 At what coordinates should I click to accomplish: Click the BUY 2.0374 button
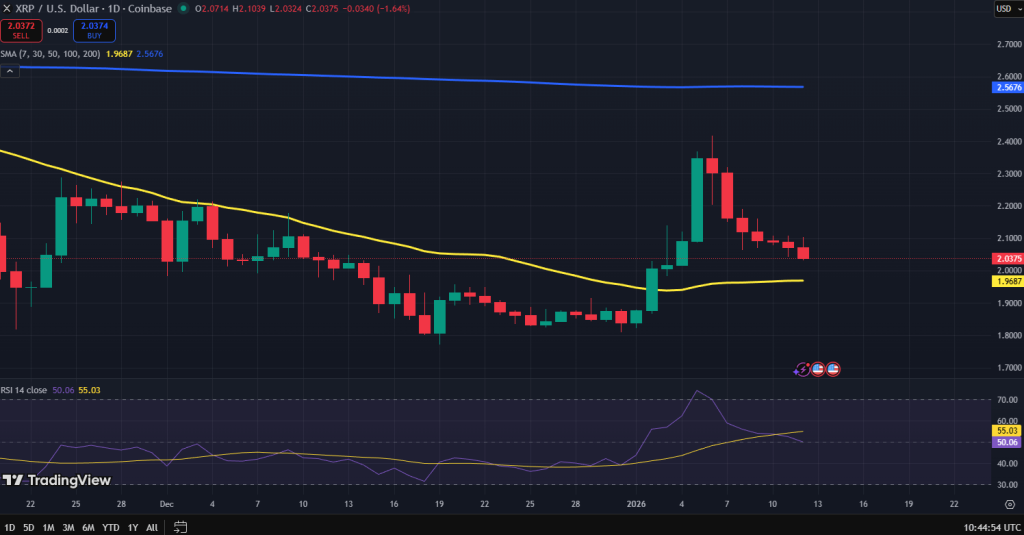click(94, 31)
